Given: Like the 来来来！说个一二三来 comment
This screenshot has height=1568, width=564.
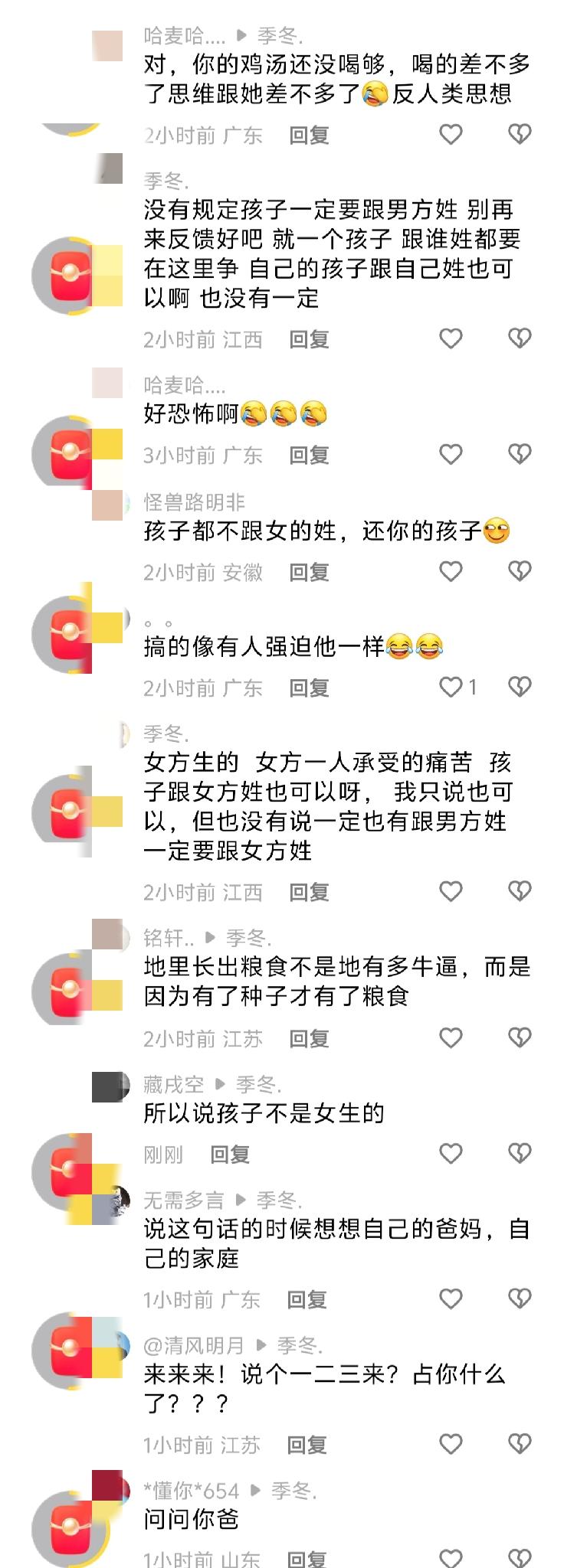Looking at the screenshot, I should point(451,1444).
